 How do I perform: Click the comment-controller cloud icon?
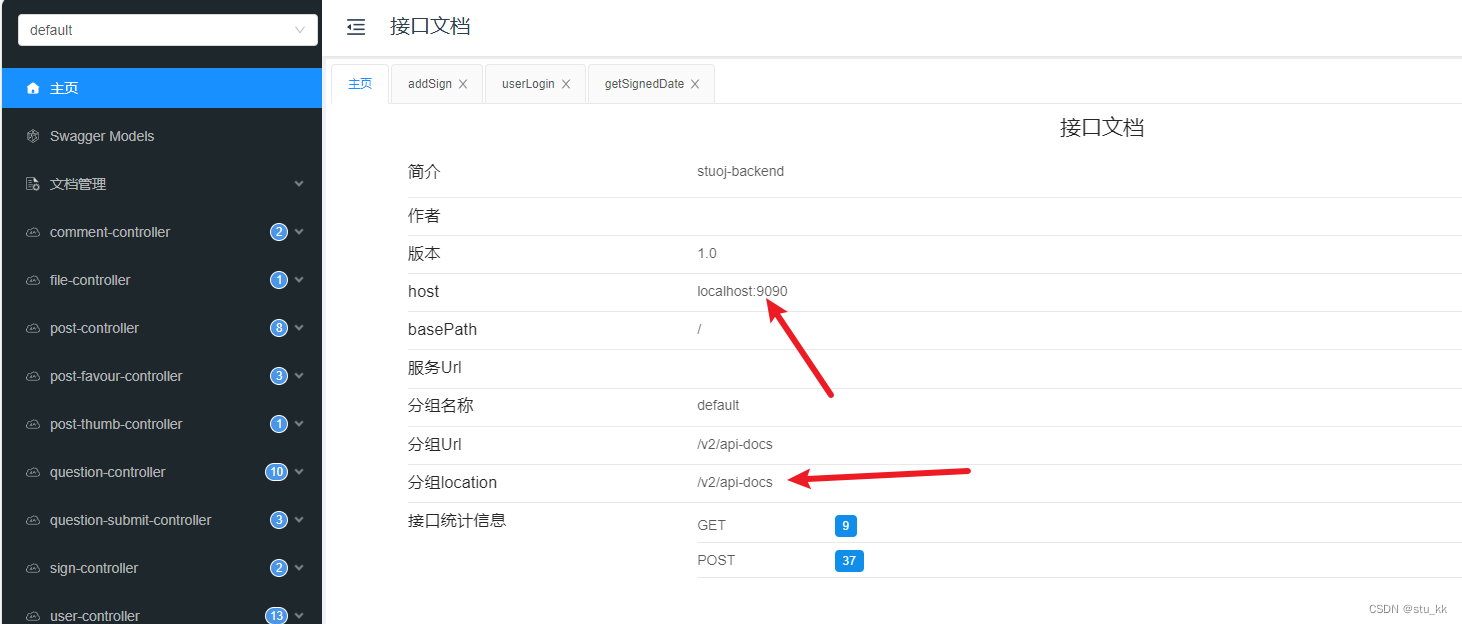click(x=35, y=231)
